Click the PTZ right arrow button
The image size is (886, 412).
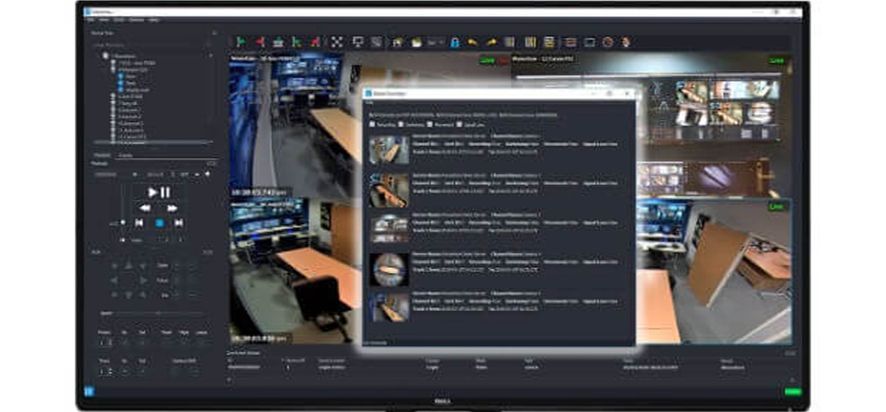(143, 280)
